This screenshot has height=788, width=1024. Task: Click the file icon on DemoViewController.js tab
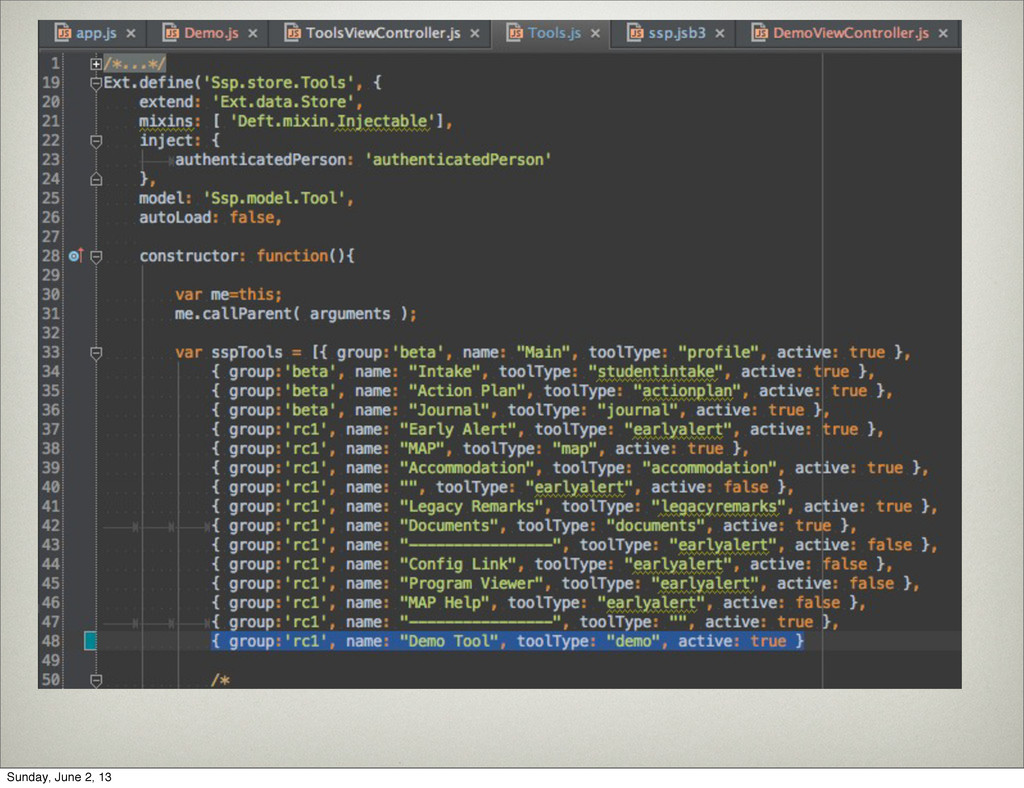(759, 33)
